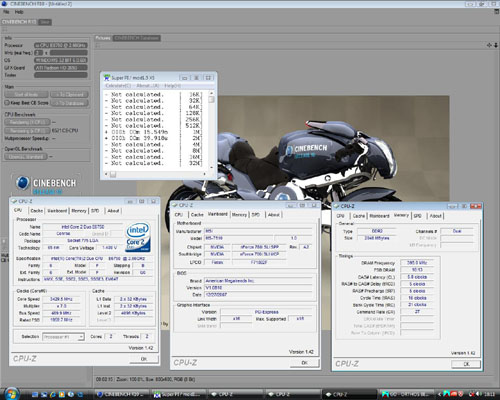Open the File menu in Cinebench
This screenshot has height=400, width=500.
point(6,12)
